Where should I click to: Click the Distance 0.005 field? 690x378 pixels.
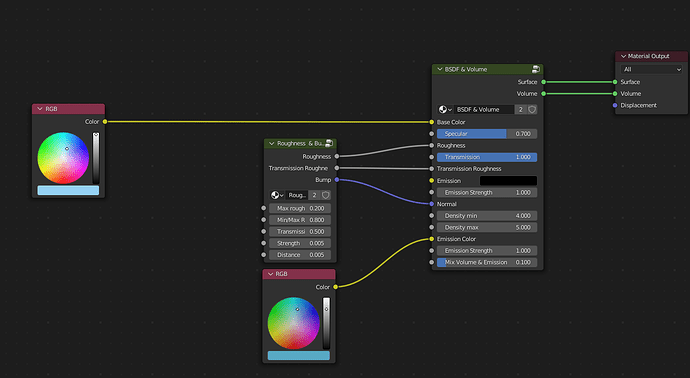[300, 255]
